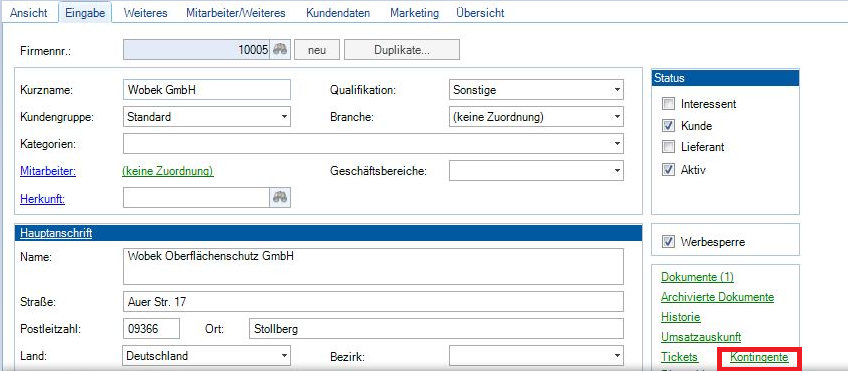The image size is (848, 371).
Task: Open the Kontingente link
Action: click(x=759, y=357)
